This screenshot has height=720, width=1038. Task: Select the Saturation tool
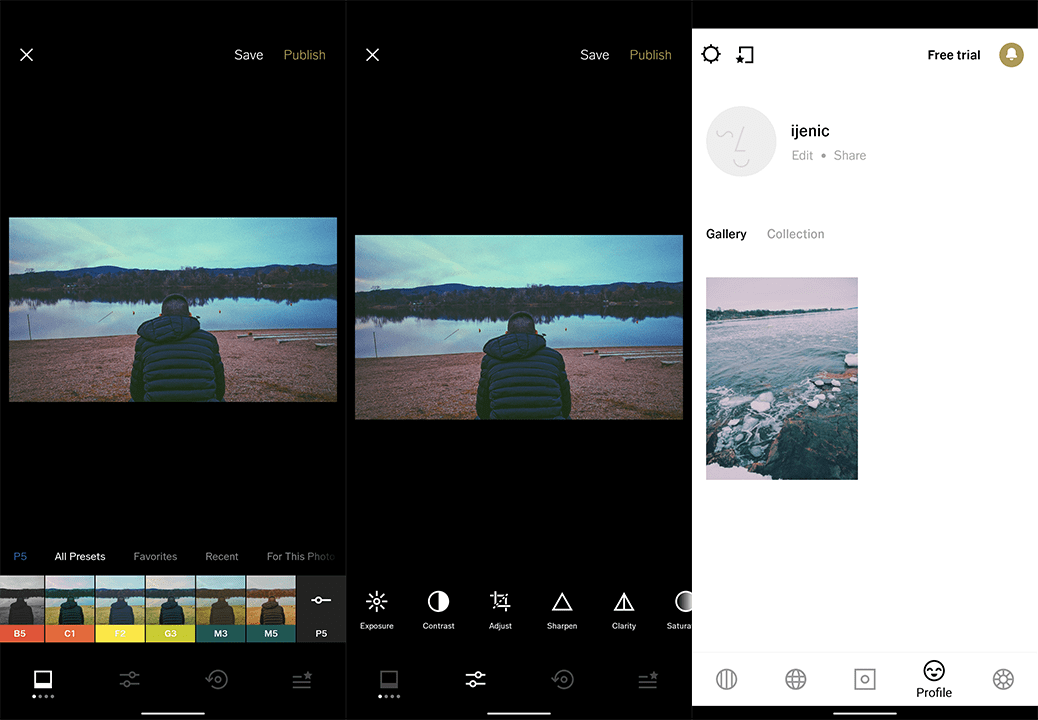(680, 609)
